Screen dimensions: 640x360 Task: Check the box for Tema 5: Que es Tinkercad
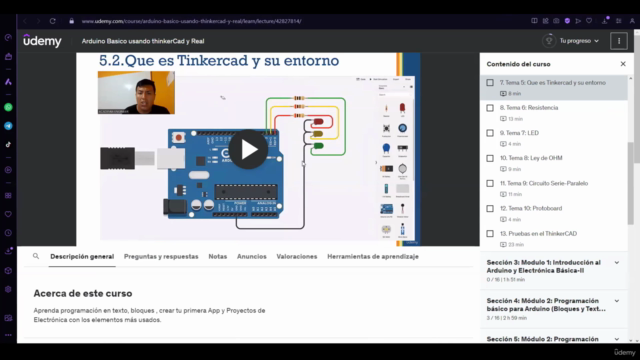(x=490, y=82)
